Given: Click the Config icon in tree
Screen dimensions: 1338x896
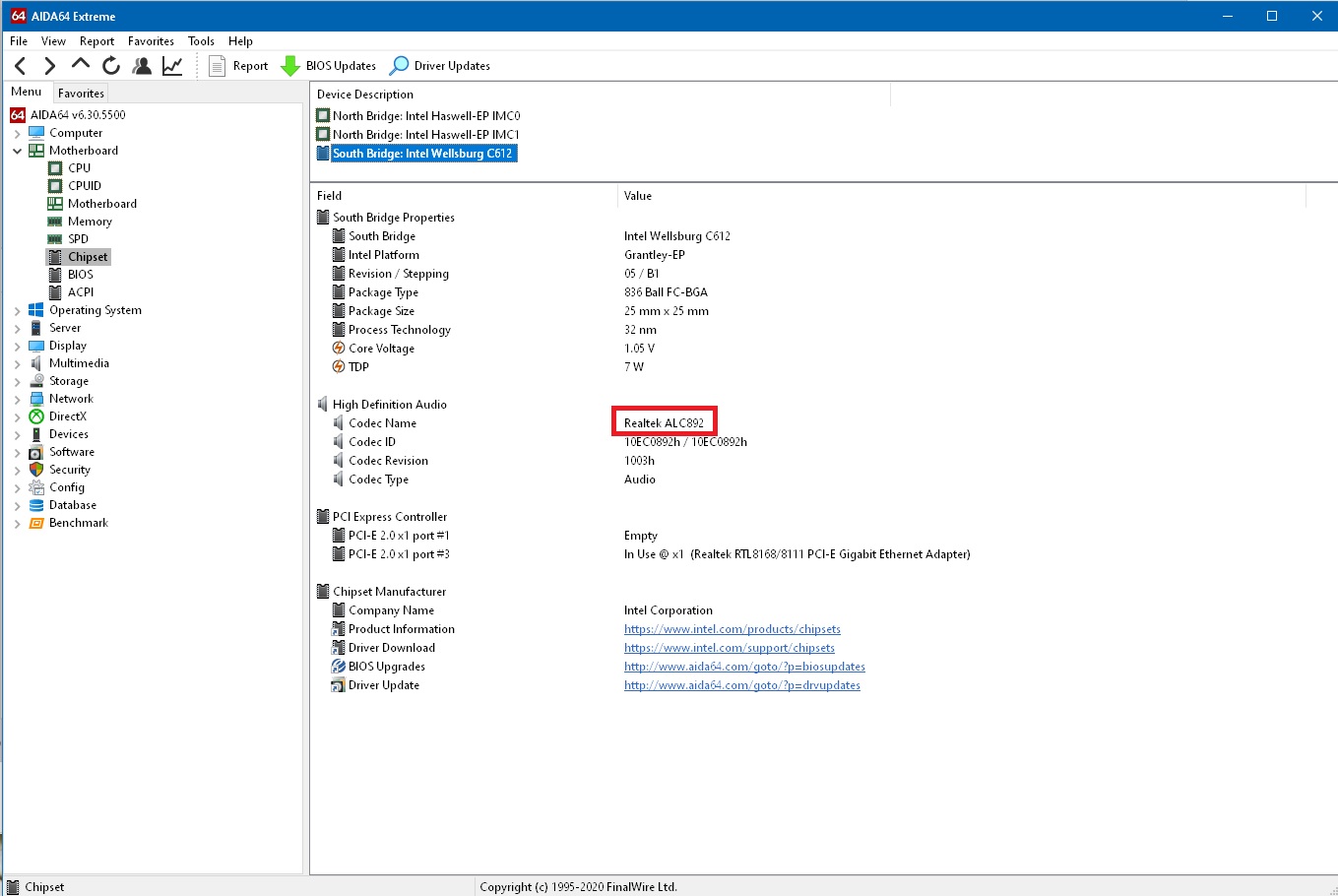Looking at the screenshot, I should click(36, 487).
